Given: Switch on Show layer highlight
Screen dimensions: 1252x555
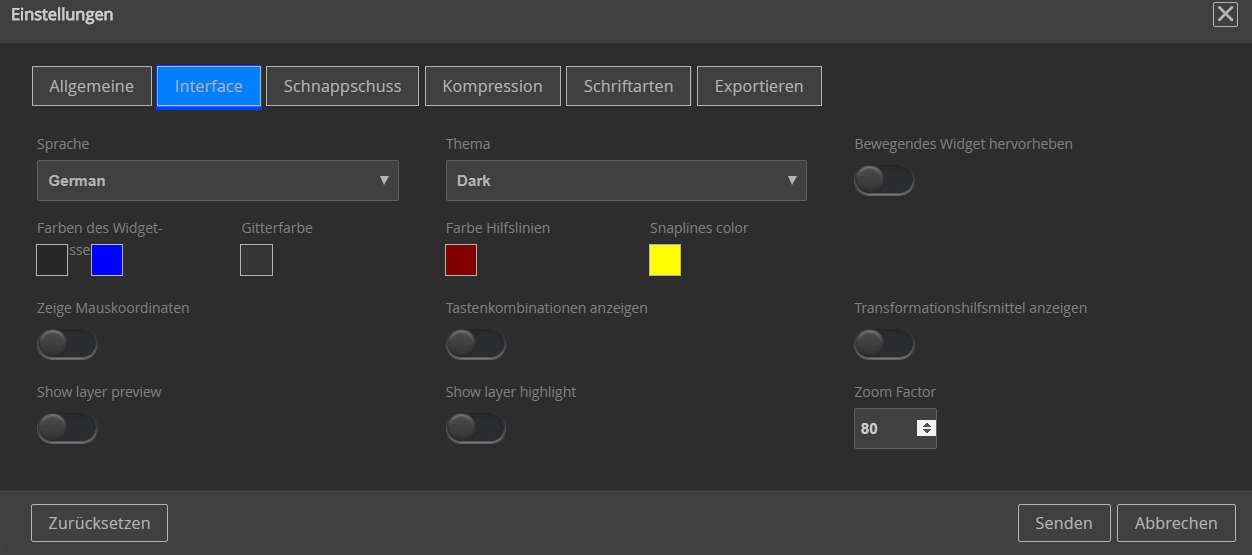Looking at the screenshot, I should [476, 428].
